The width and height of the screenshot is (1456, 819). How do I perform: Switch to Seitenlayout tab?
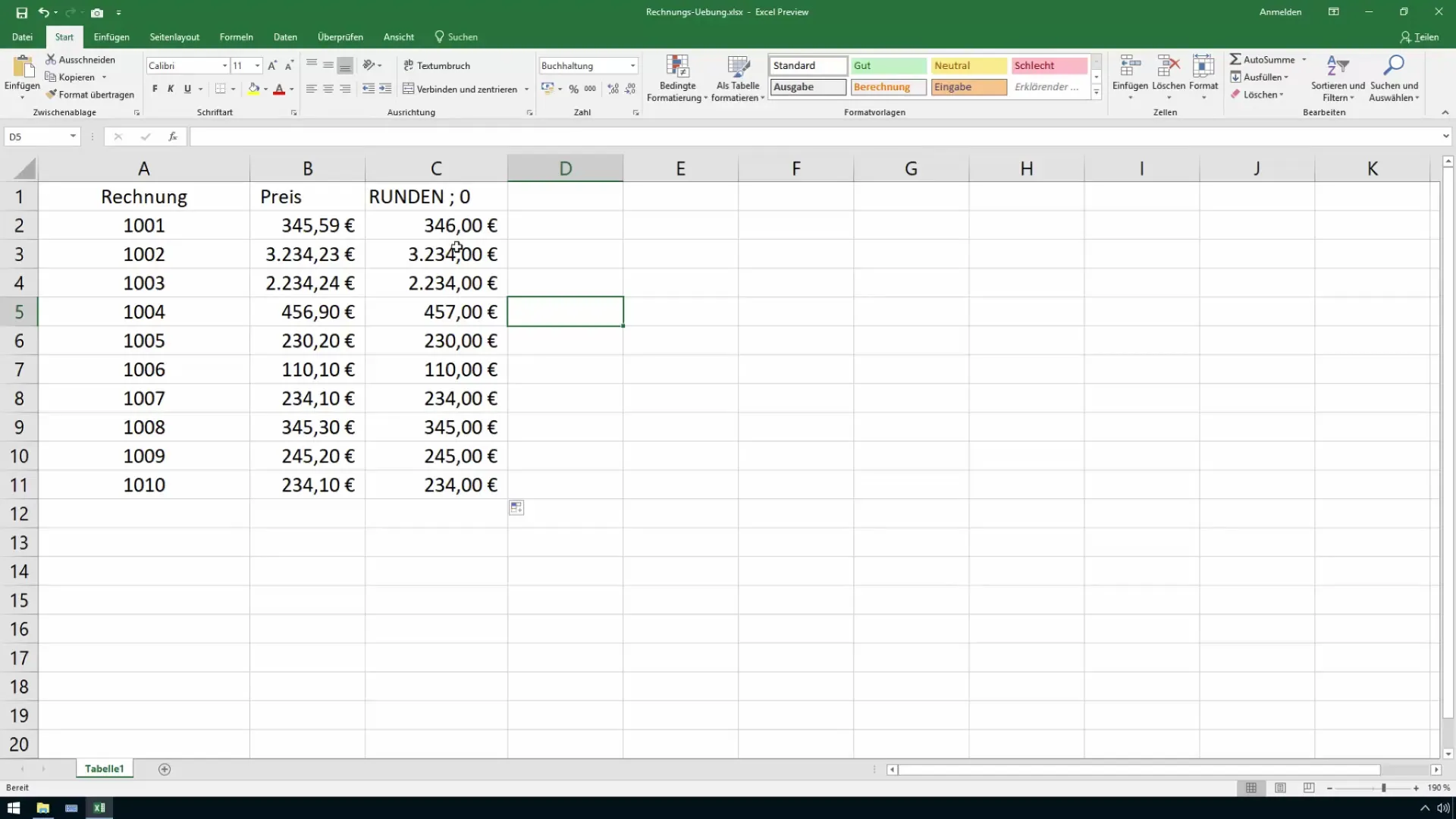coord(174,36)
